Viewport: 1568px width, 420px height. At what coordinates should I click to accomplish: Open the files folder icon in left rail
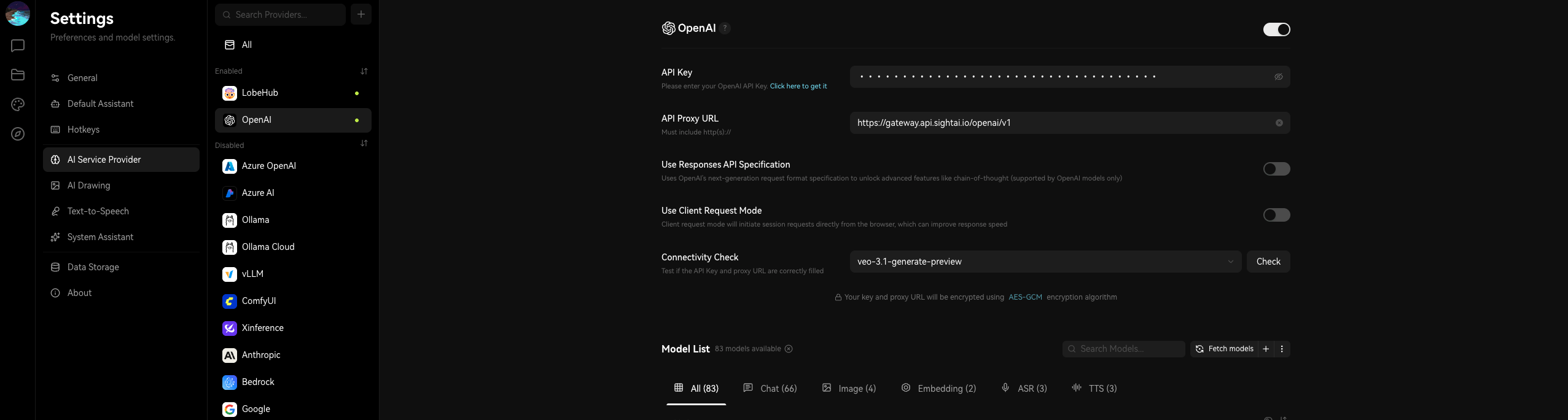[x=18, y=75]
